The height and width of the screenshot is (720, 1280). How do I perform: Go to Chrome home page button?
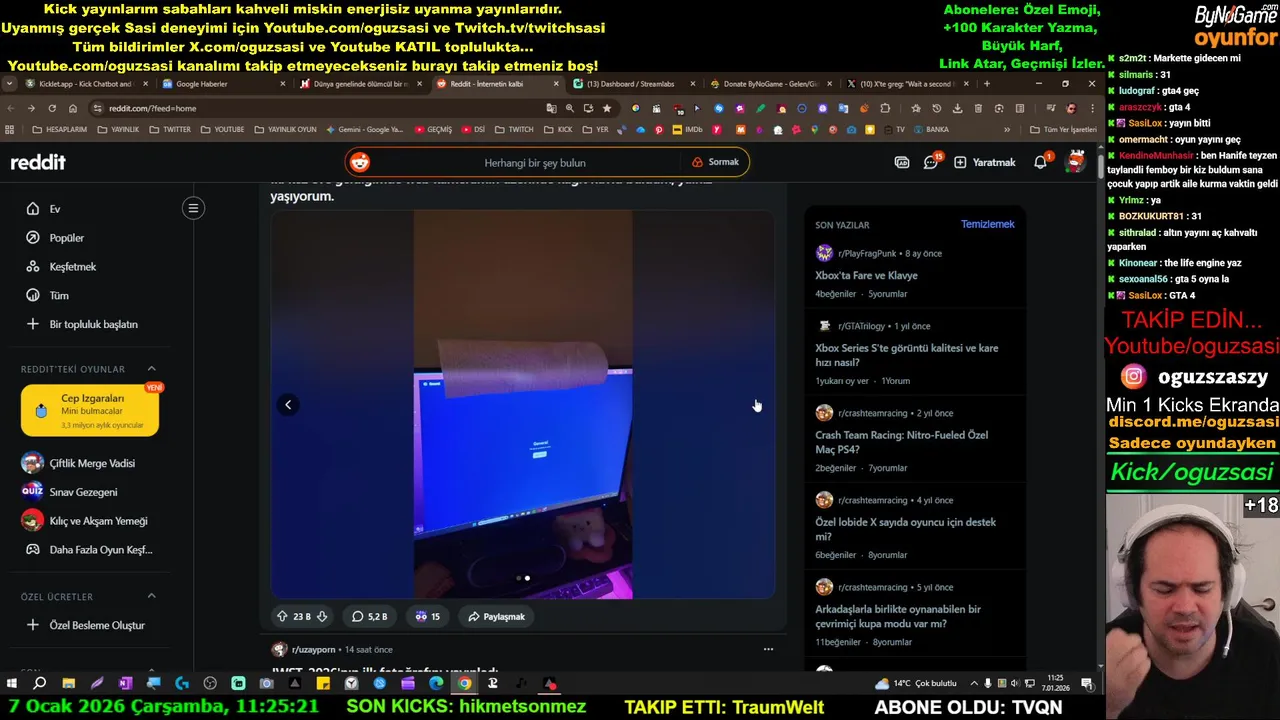tap(73, 108)
